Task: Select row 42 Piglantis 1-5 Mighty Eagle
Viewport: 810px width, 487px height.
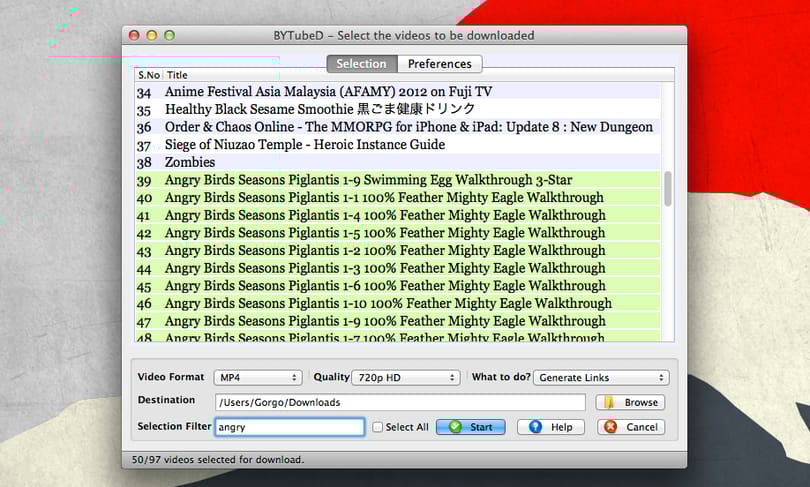Action: 398,233
